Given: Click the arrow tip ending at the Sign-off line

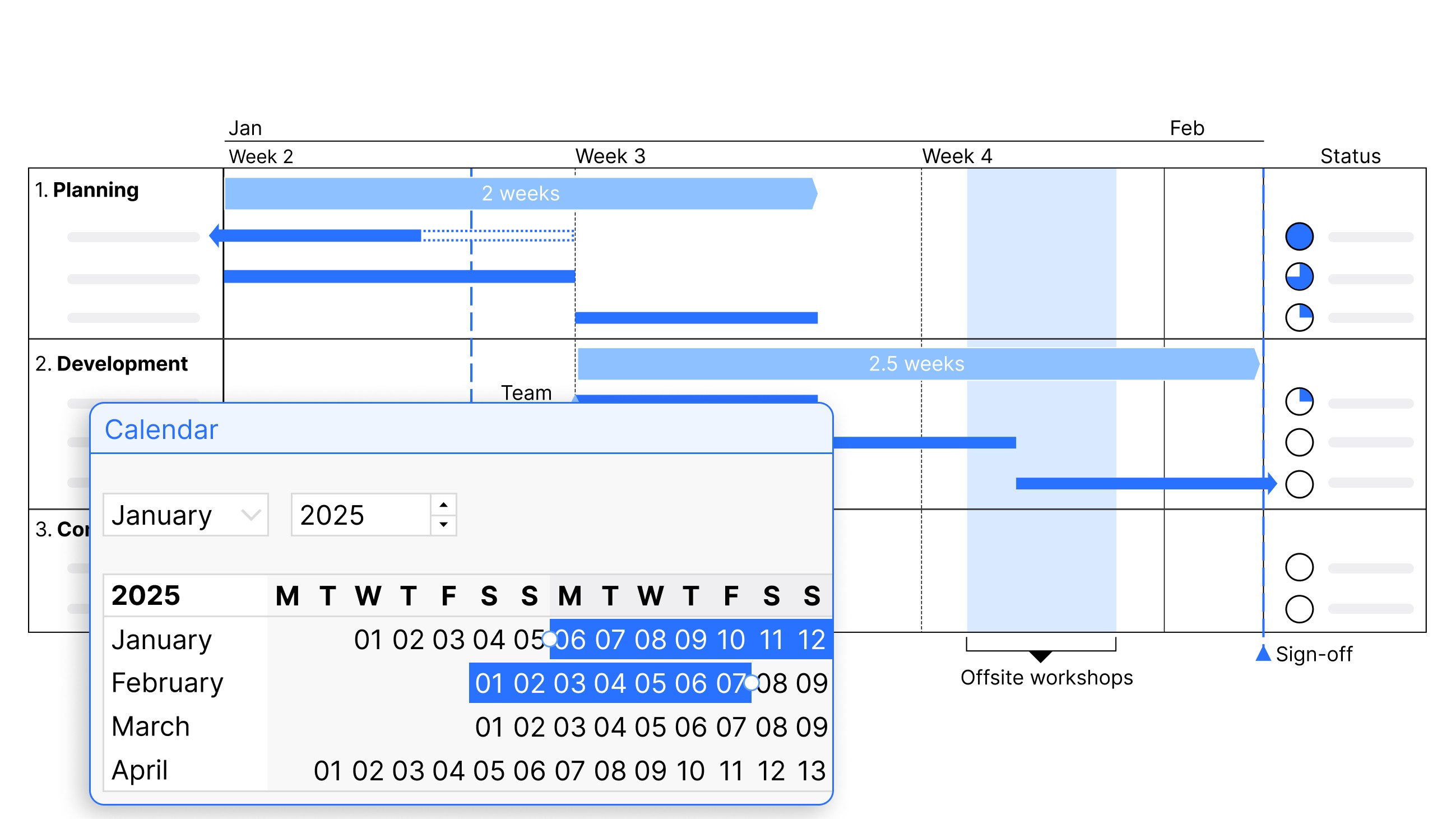Looking at the screenshot, I should coord(1271,483).
